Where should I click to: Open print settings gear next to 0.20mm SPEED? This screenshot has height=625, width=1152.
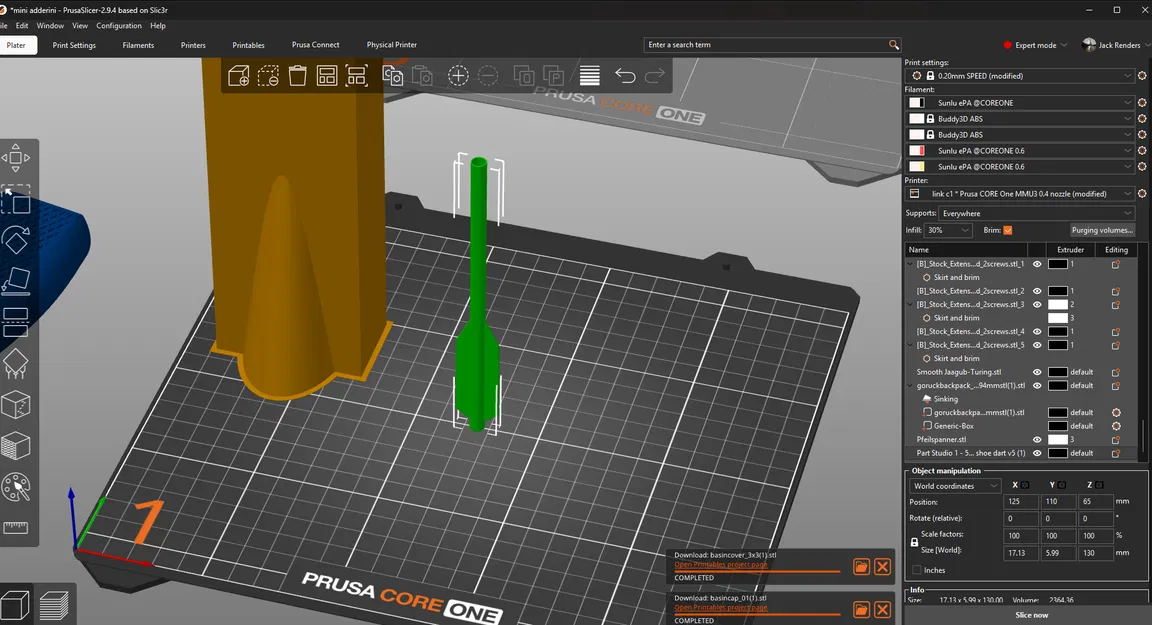[1142, 76]
